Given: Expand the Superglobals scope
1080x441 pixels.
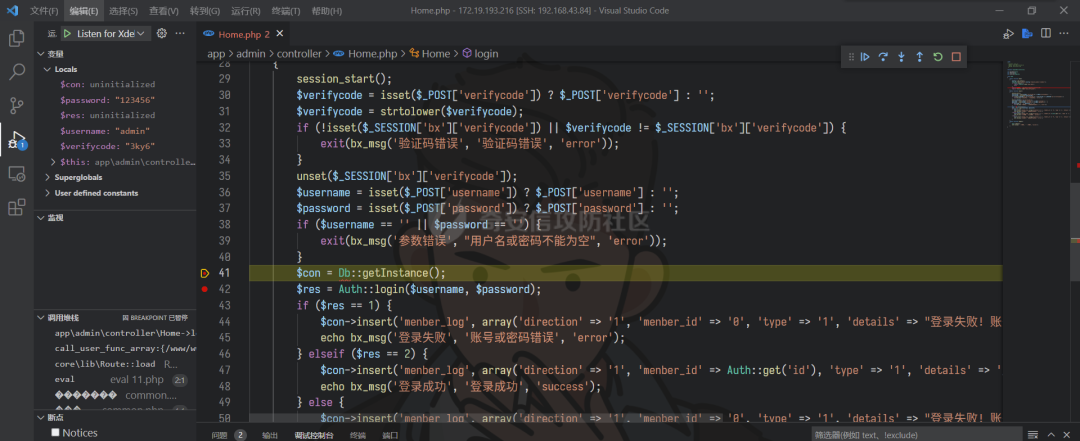Looking at the screenshot, I should point(47,177).
